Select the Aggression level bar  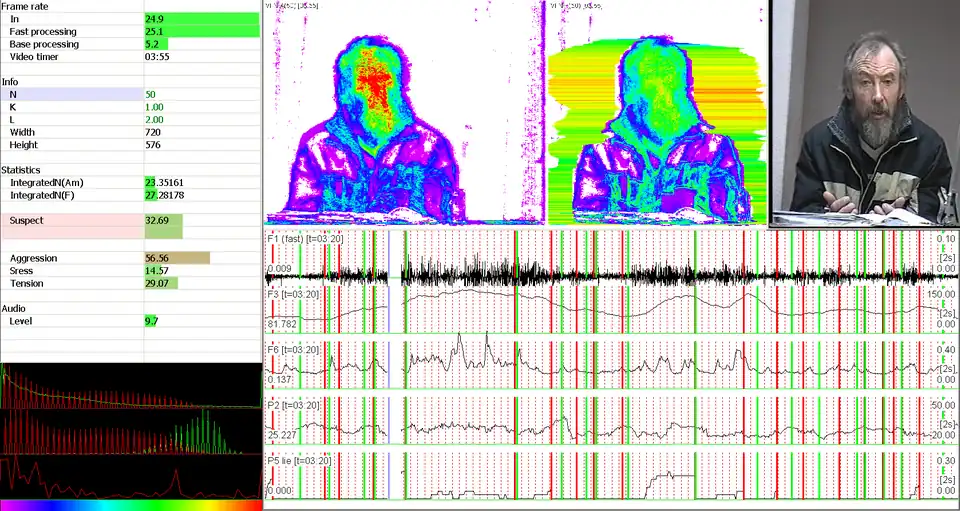(x=177, y=258)
